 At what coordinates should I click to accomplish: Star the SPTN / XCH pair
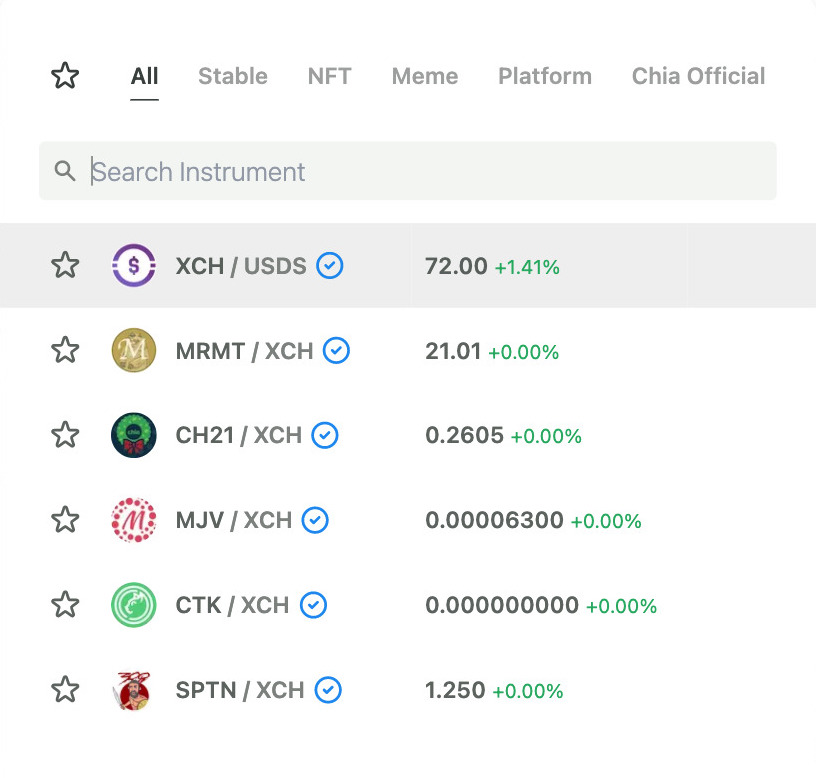coord(65,690)
